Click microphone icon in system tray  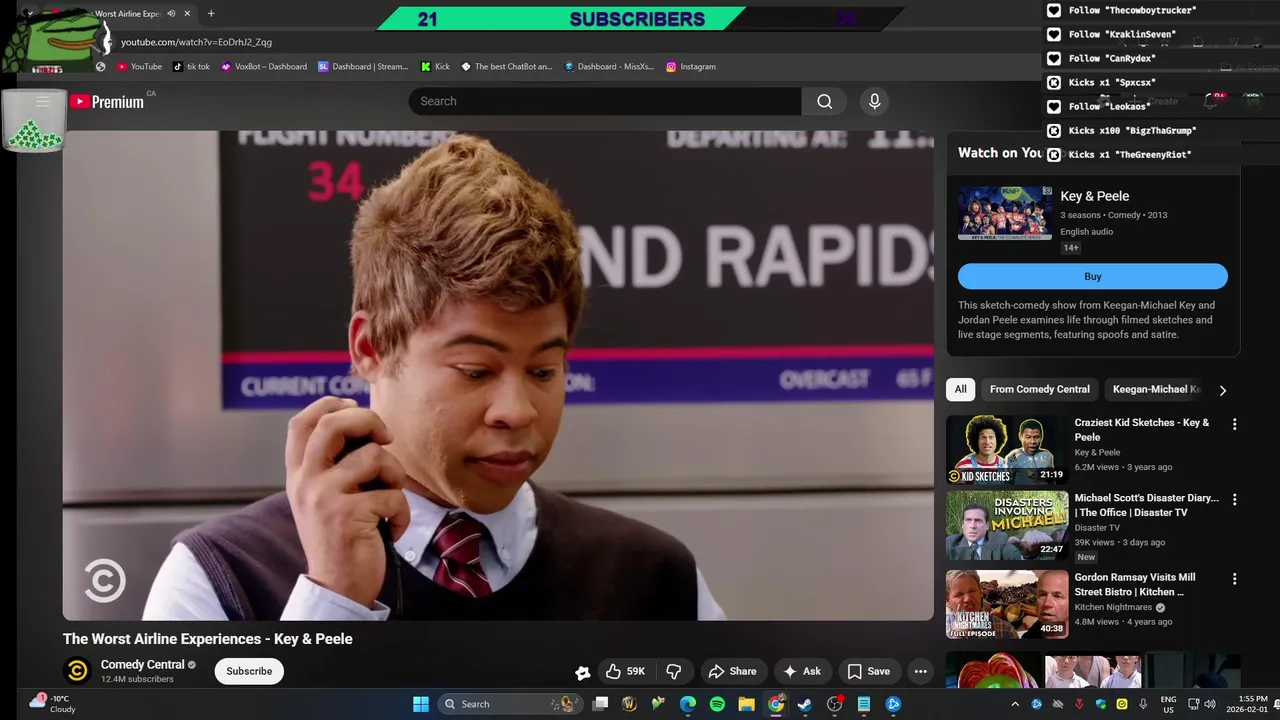[1143, 704]
